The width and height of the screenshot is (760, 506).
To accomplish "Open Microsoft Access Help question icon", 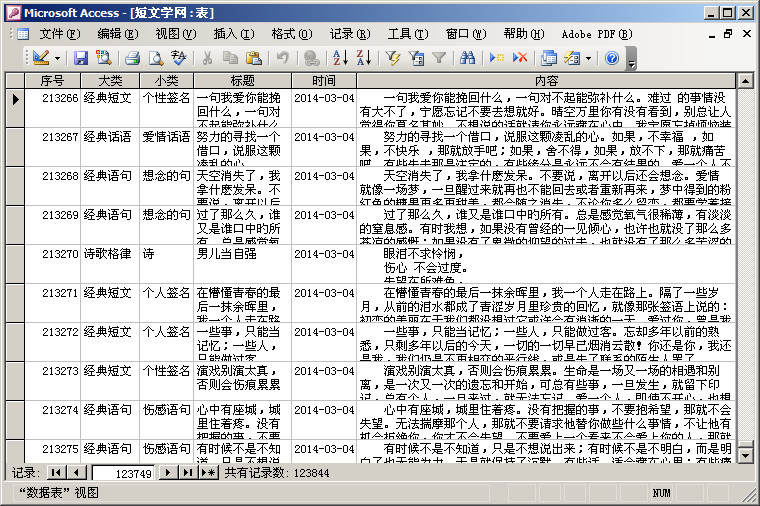I will (612, 58).
